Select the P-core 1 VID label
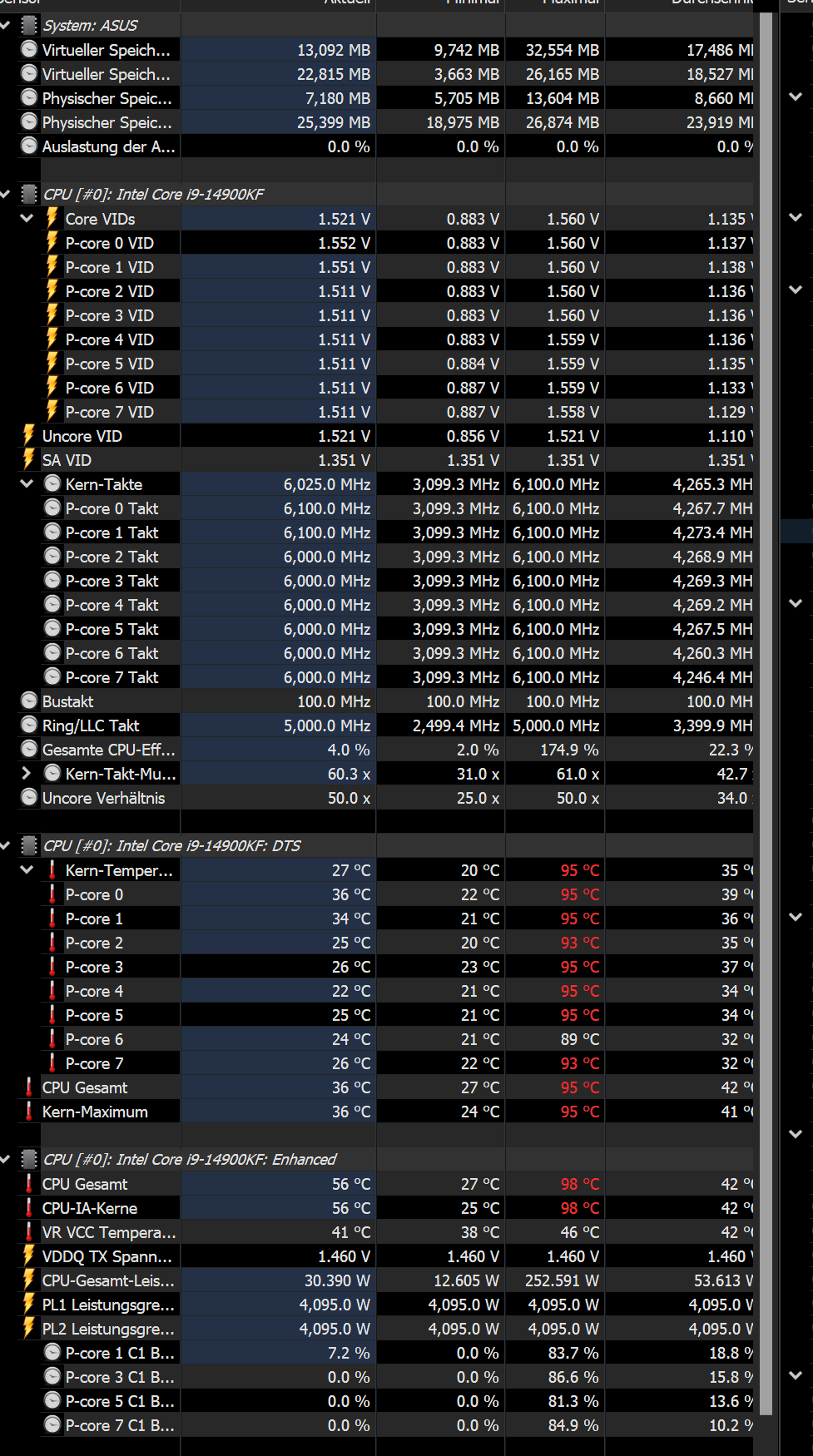This screenshot has width=813, height=1456. [x=109, y=267]
